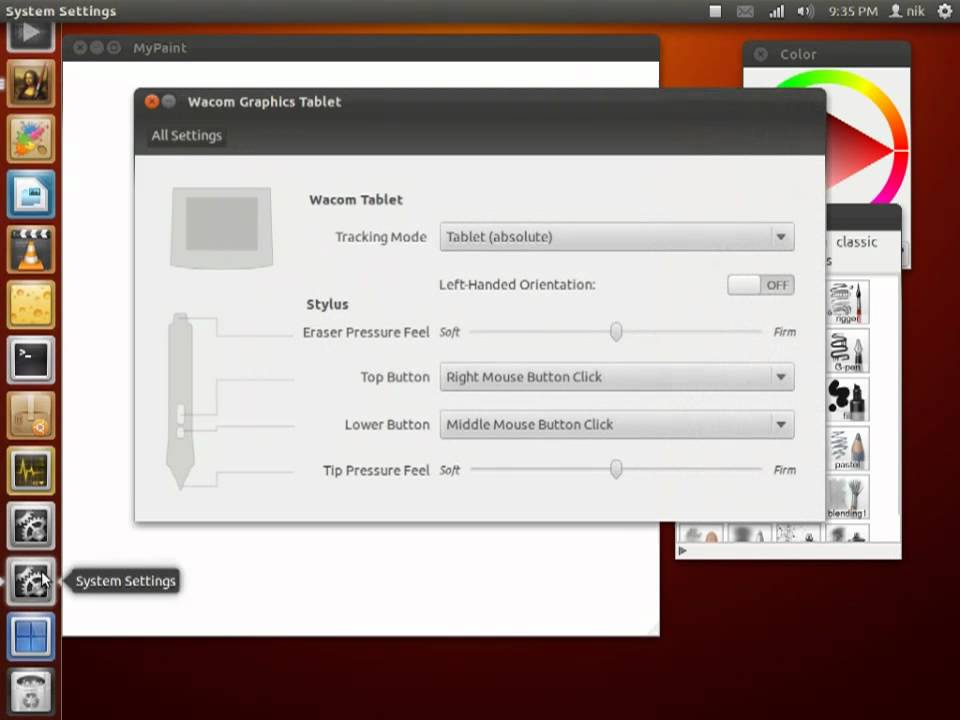Open the Top Button action dropdown
This screenshot has height=720, width=960.
(x=617, y=377)
